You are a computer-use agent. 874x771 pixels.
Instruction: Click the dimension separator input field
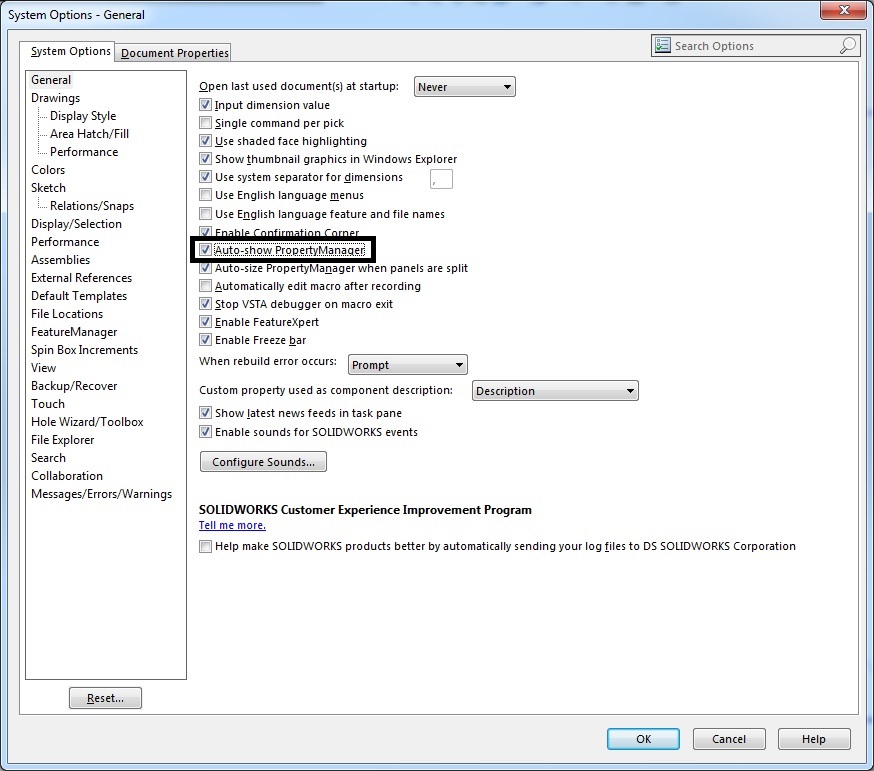pyautogui.click(x=441, y=178)
